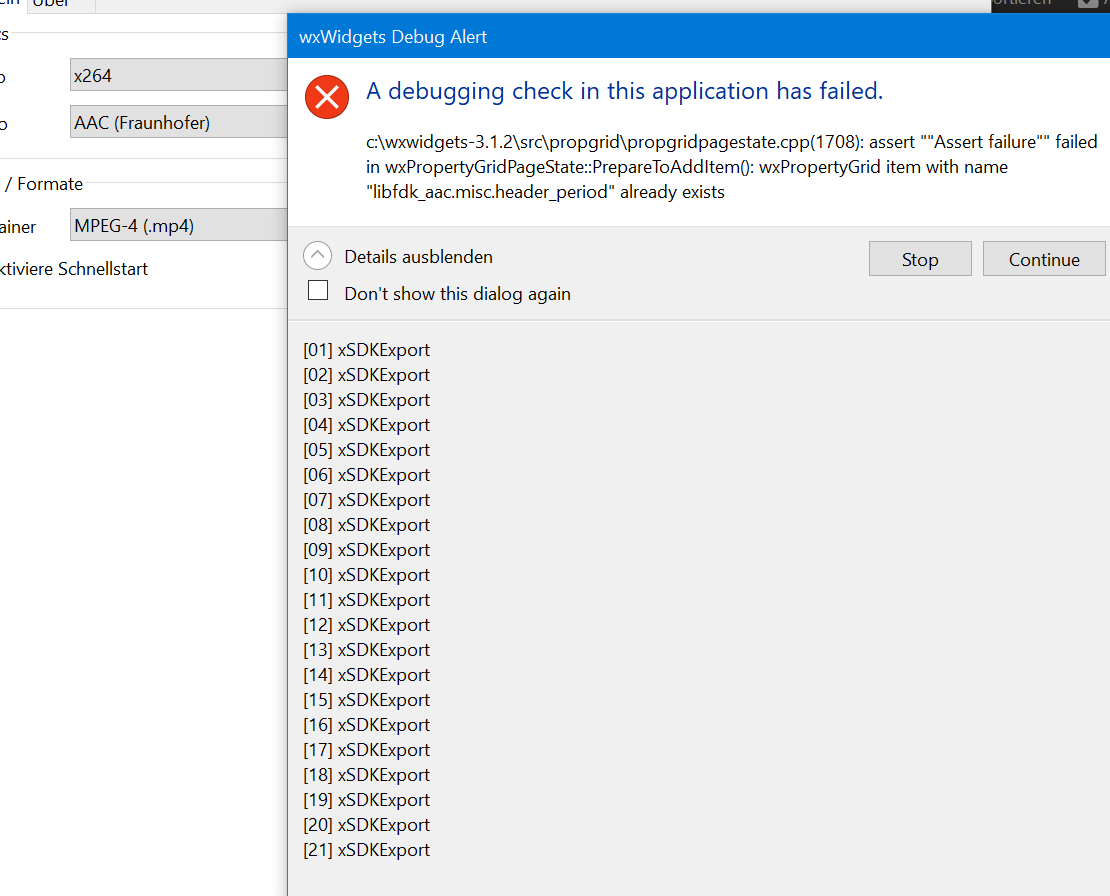Open the MPEG-4 (.mp4) container dropdown

(178, 226)
